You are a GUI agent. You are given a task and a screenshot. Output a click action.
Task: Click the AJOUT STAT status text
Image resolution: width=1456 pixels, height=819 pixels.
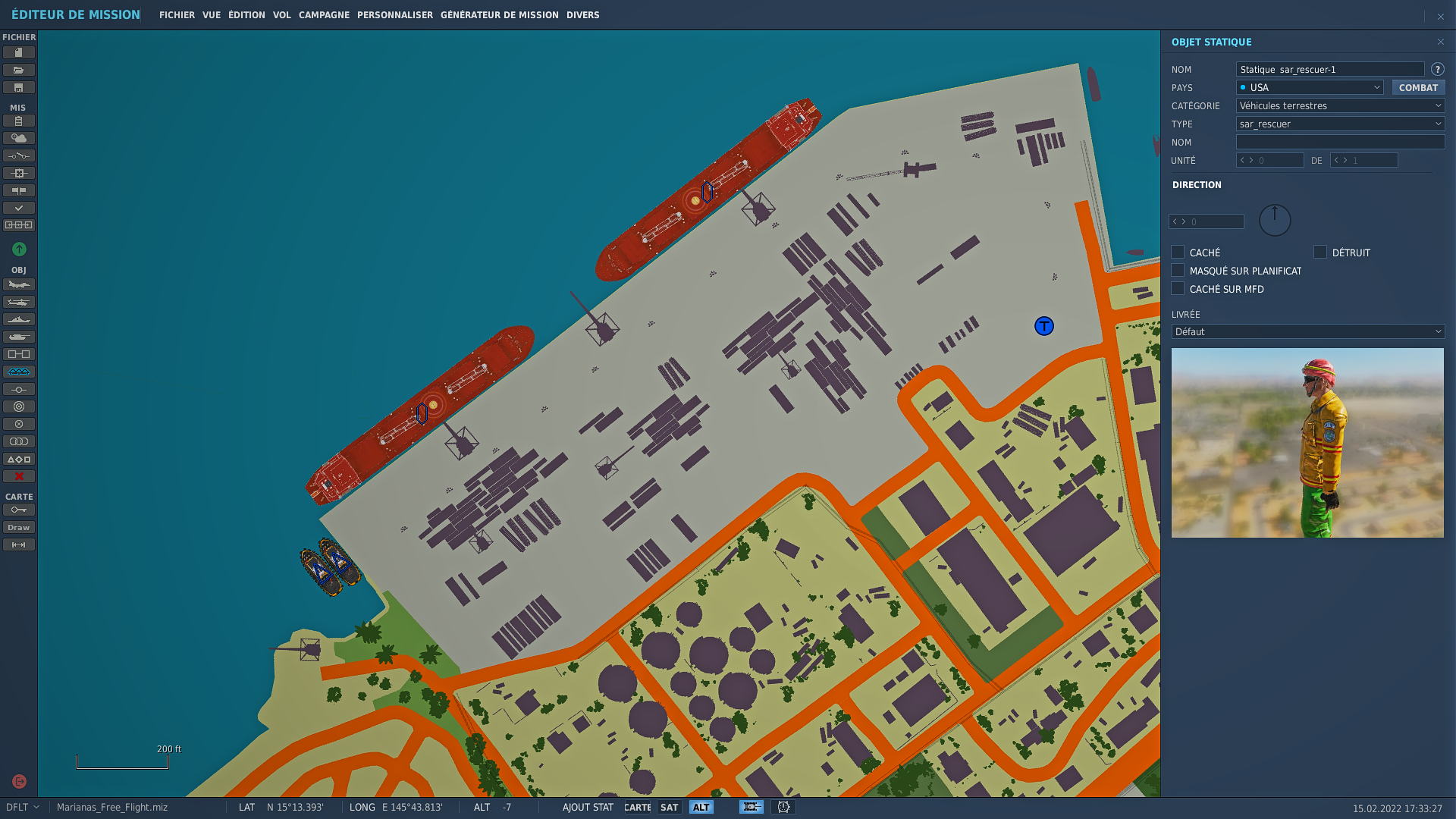[x=588, y=807]
